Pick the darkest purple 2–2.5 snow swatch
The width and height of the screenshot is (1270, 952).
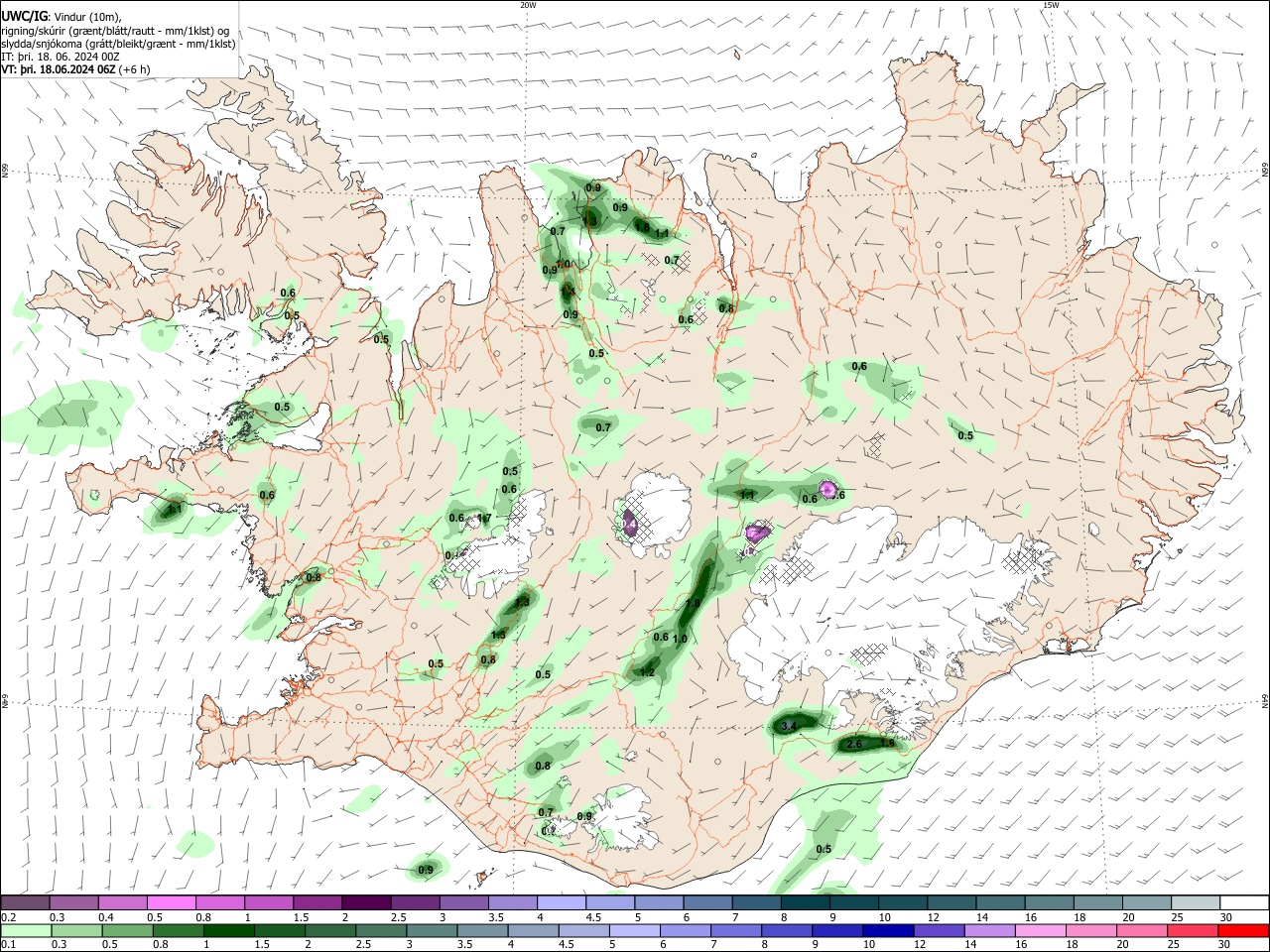[366, 902]
